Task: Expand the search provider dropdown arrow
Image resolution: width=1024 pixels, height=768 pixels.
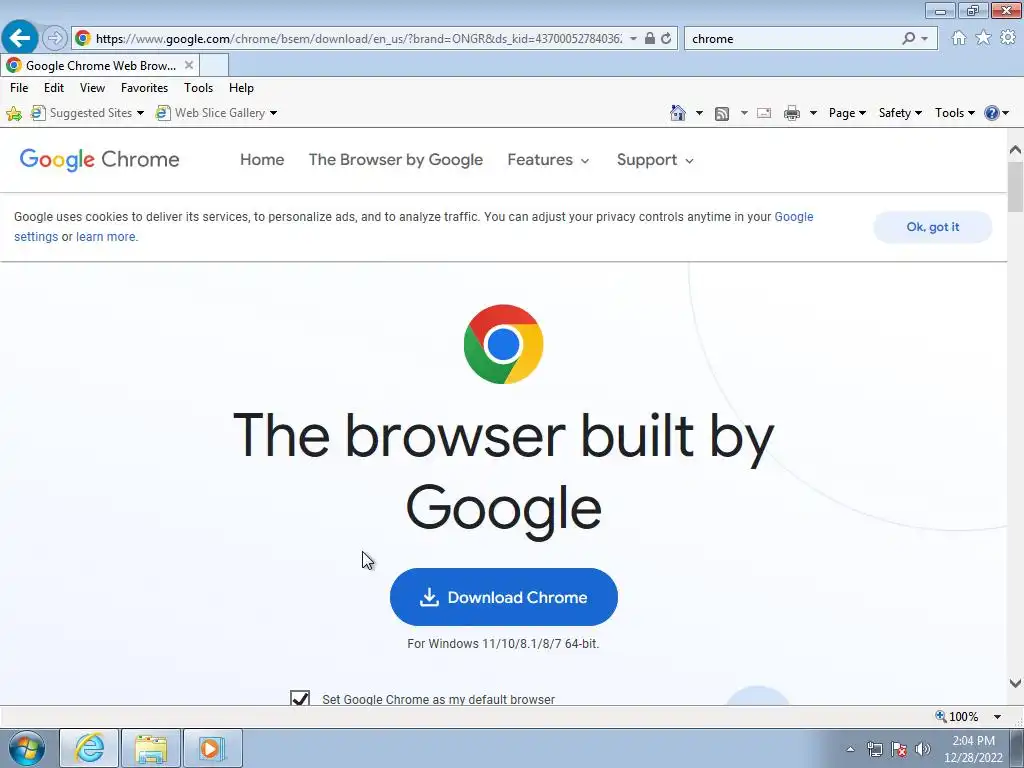Action: (x=924, y=39)
